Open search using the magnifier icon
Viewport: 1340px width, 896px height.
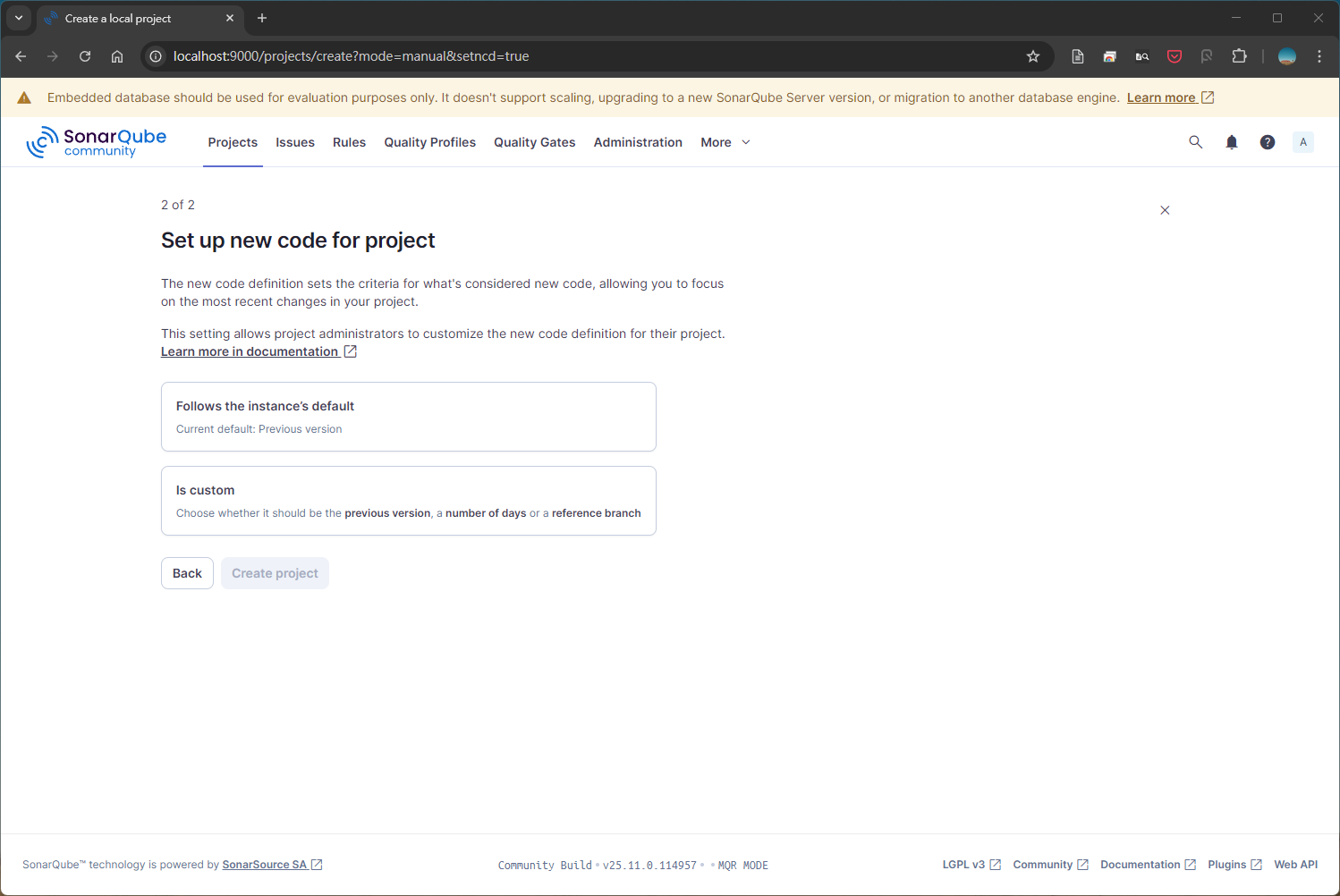[1195, 142]
